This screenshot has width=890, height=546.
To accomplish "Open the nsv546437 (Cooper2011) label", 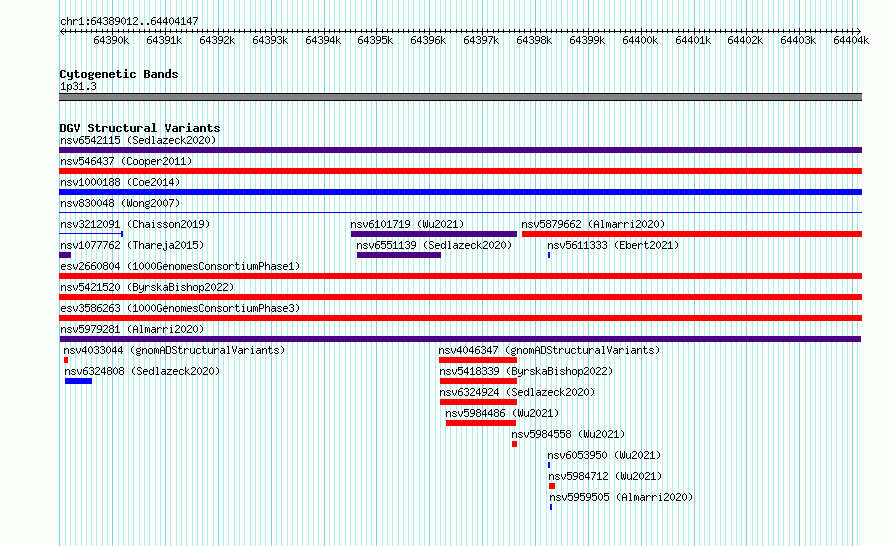I will click(x=126, y=161).
